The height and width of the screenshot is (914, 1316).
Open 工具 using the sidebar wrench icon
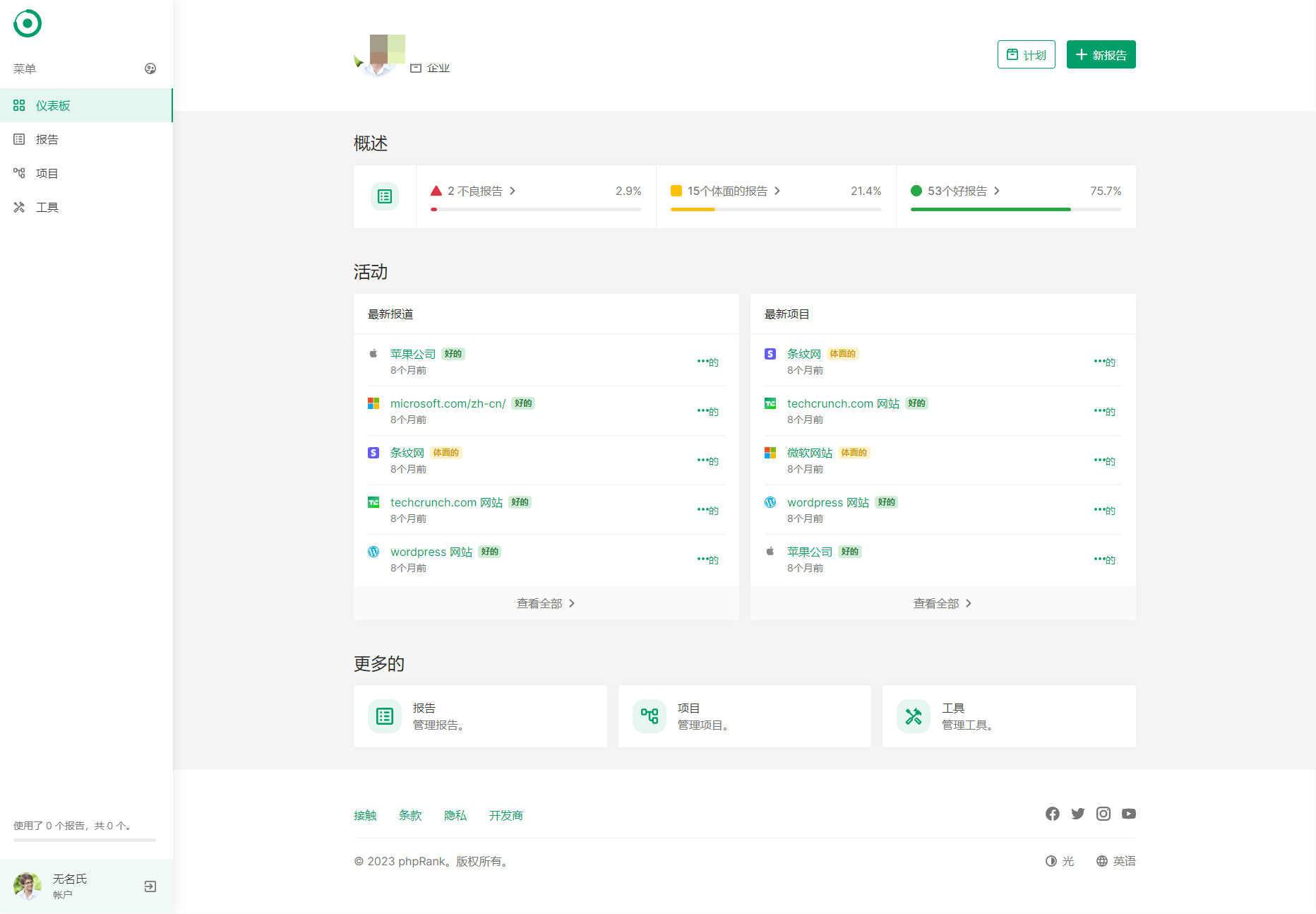coord(19,207)
